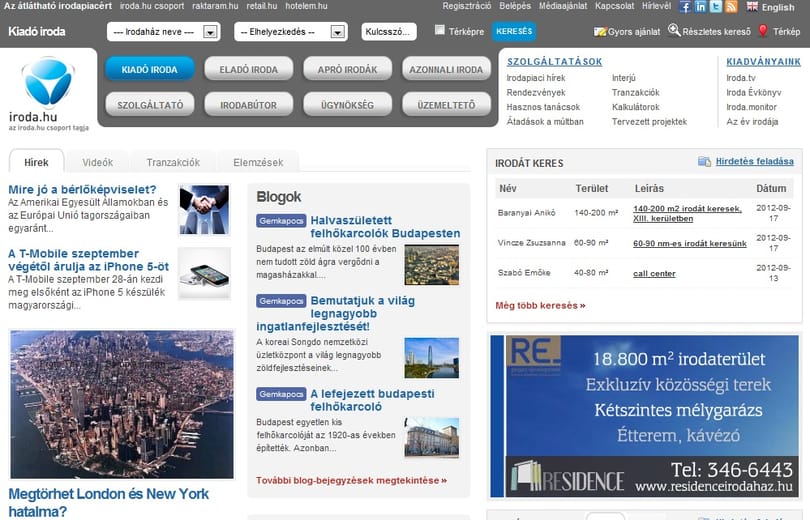Image resolution: width=810 pixels, height=520 pixels.
Task: Open the LinkedIn profile icon
Action: tap(700, 7)
